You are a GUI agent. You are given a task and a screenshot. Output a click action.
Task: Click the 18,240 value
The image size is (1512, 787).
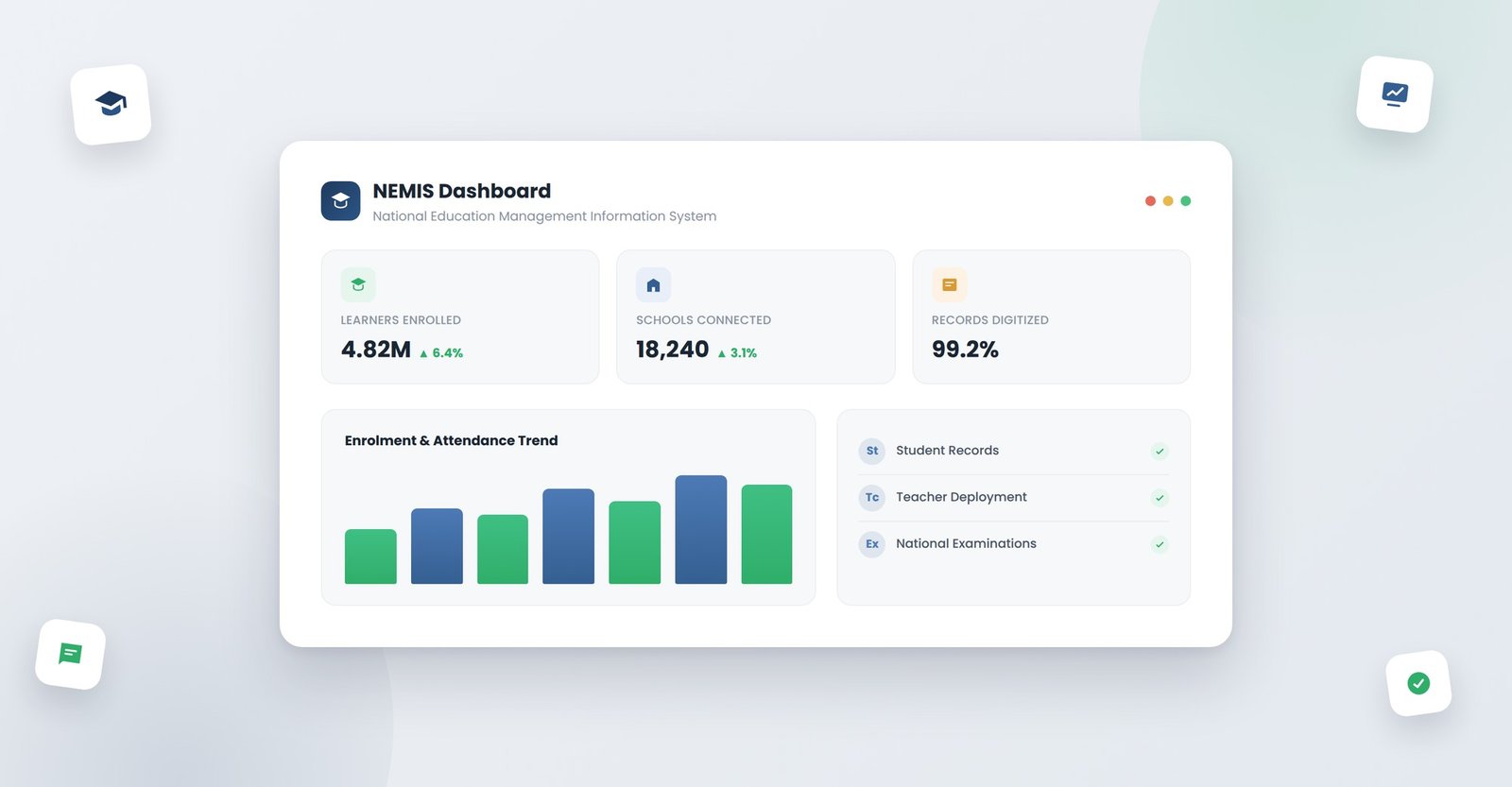coord(672,350)
